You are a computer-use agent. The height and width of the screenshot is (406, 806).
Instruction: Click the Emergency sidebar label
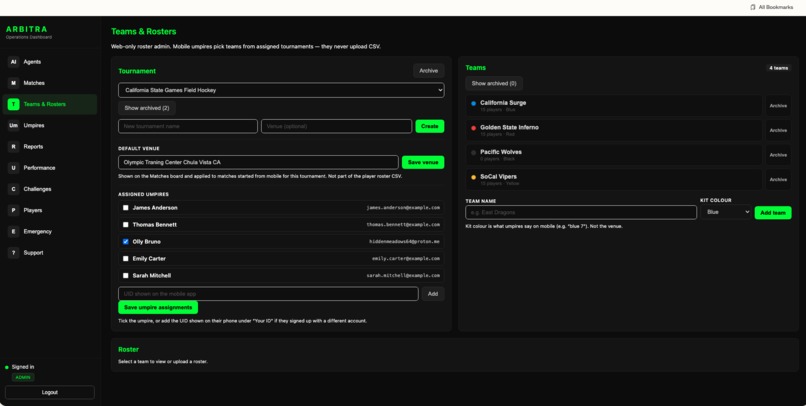[38, 231]
